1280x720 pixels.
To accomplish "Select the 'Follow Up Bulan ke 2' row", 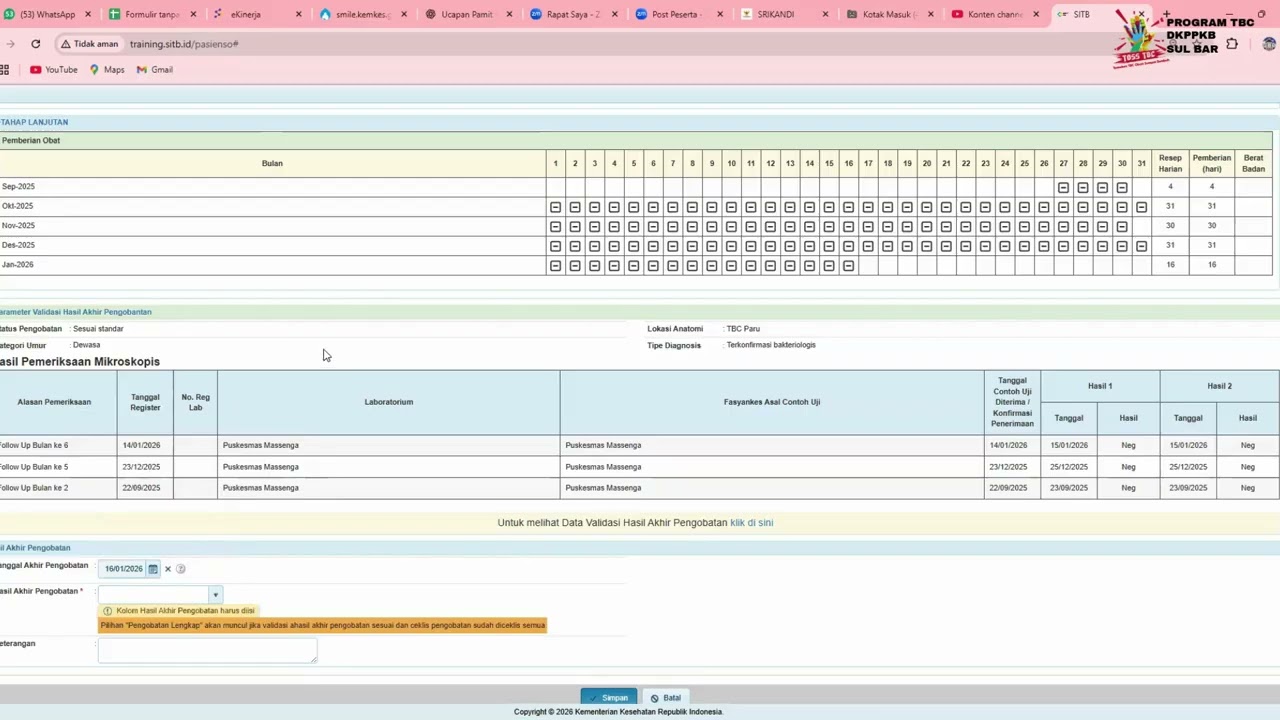I will coord(640,488).
